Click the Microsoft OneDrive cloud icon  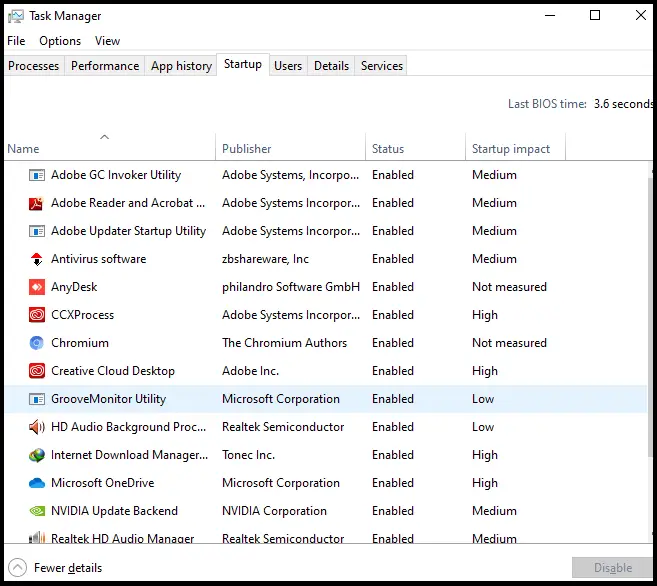click(x=37, y=483)
